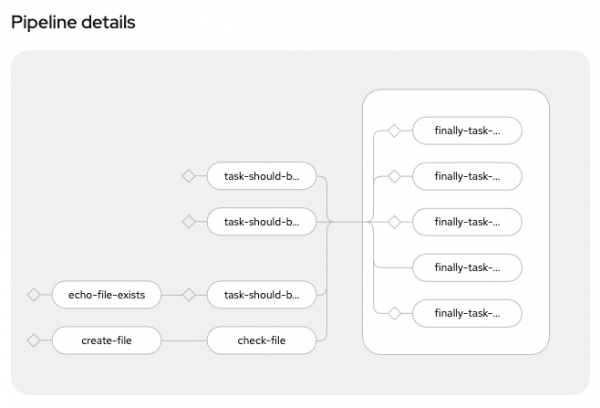The height and width of the screenshot is (408, 600).
Task: Click the diamond icon left of create-file
Action: coord(33,340)
